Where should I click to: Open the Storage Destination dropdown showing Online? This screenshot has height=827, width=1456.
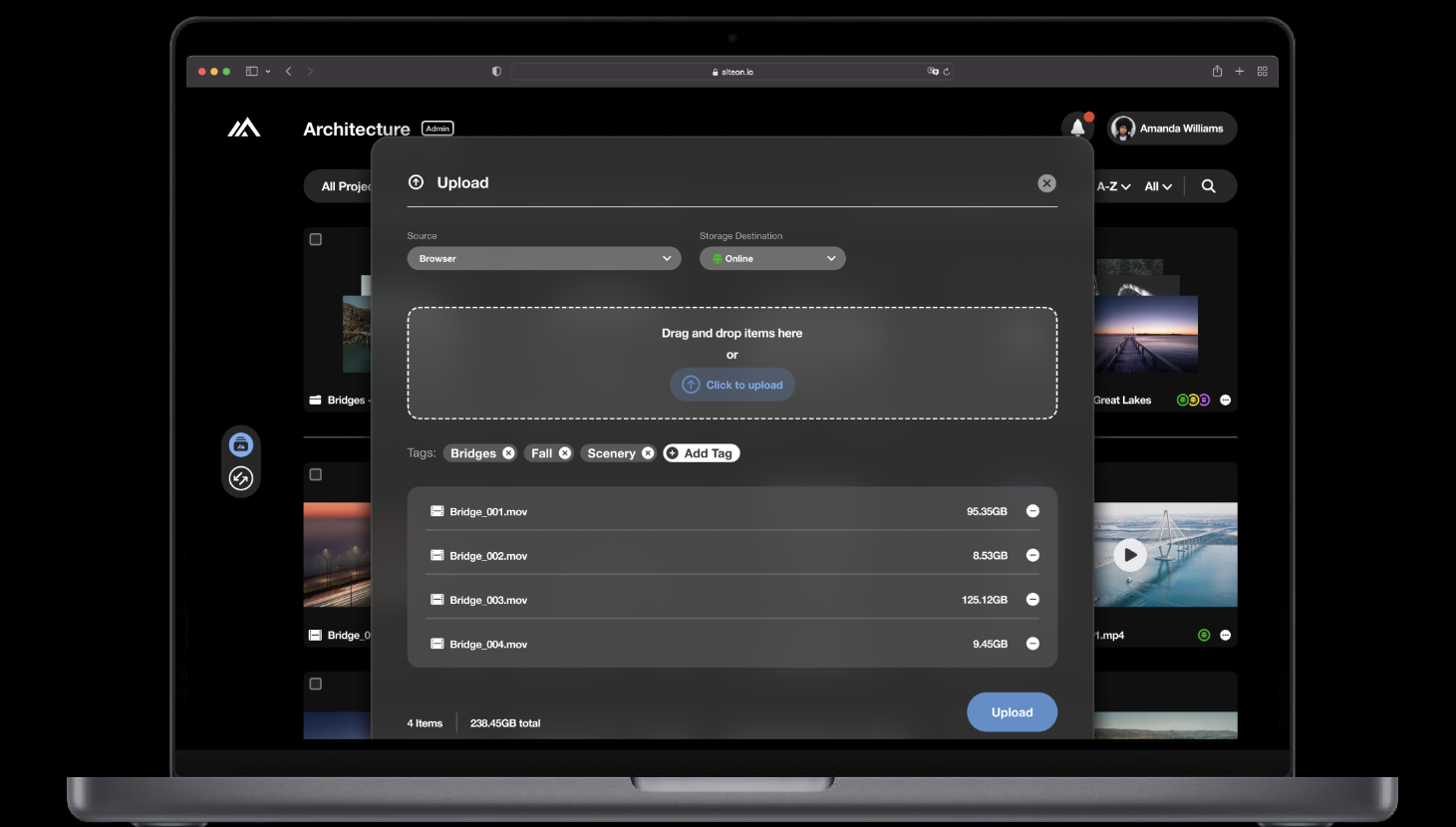click(772, 259)
